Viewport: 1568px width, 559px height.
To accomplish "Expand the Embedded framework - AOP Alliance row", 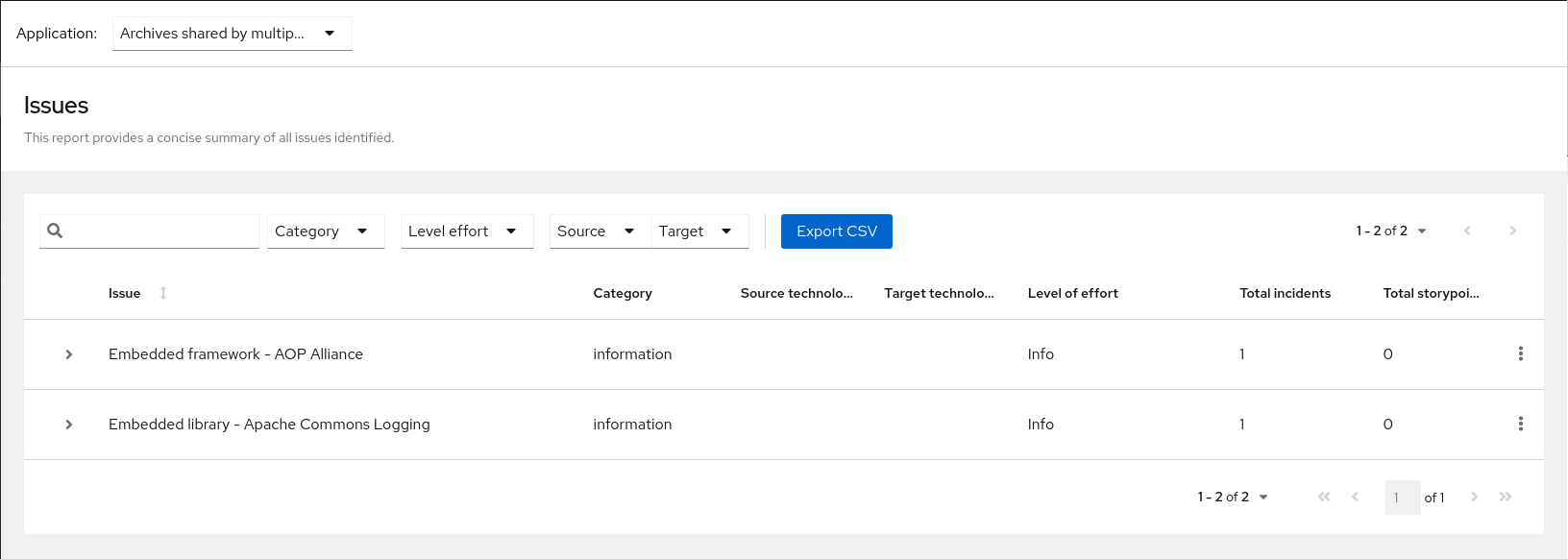I will [x=69, y=354].
